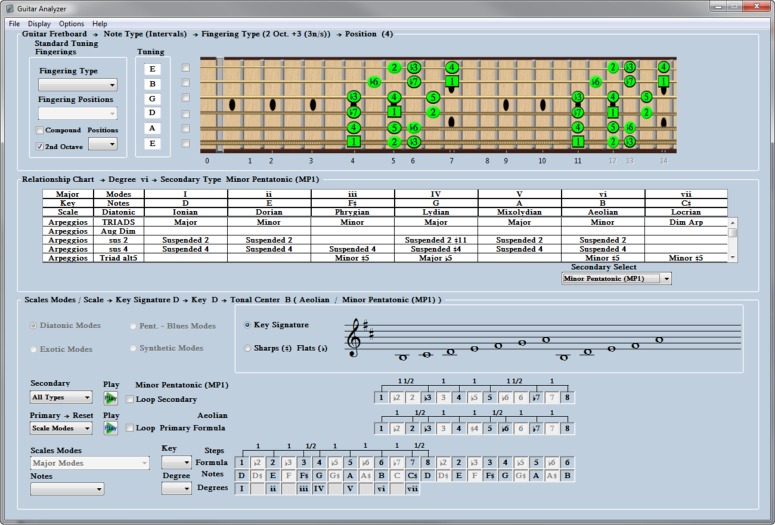The image size is (775, 525).
Task: Select the b7 marker on B string, fret 6
Action: click(414, 82)
